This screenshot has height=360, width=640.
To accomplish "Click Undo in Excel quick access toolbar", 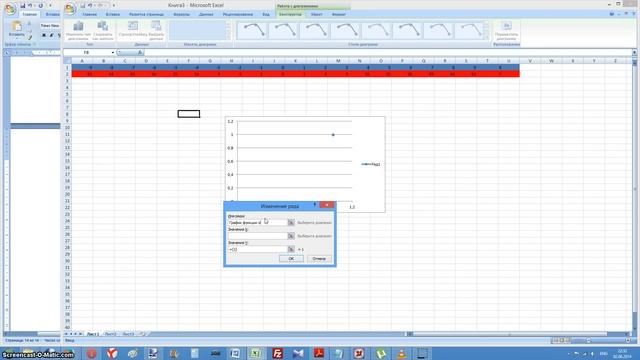I will pyautogui.click(x=90, y=6).
